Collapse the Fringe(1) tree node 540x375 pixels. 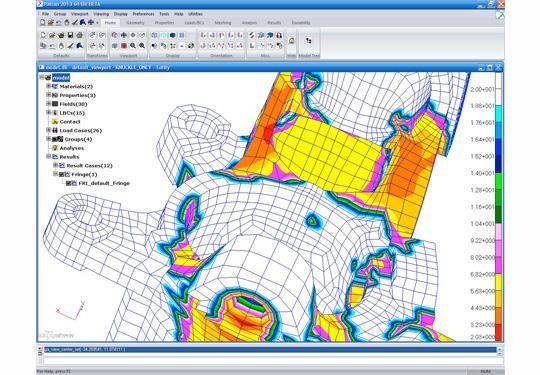point(55,174)
